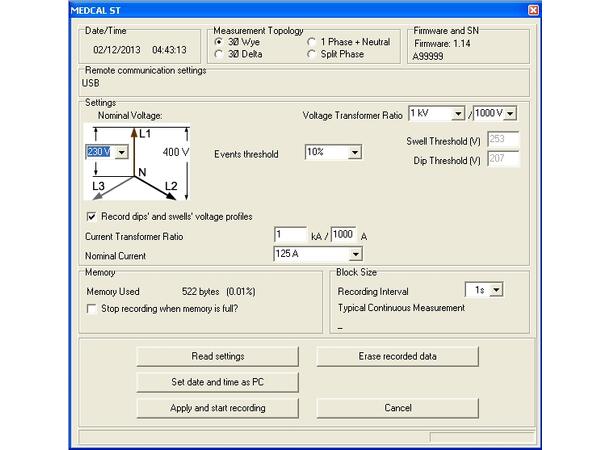Viewport: 610px width, 450px height.
Task: Focus the Current Transformer Ratio kA field
Action: 290,235
